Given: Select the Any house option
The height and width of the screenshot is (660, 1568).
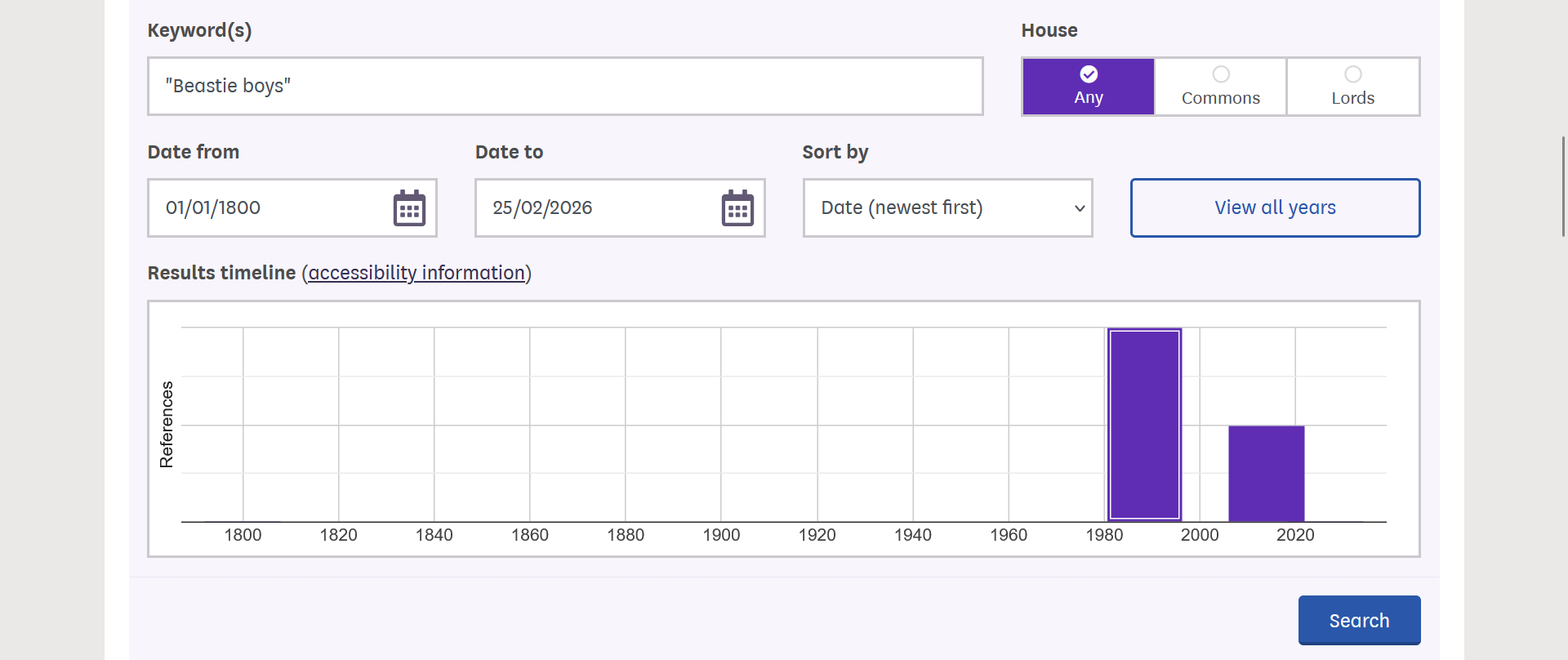Looking at the screenshot, I should (1088, 87).
